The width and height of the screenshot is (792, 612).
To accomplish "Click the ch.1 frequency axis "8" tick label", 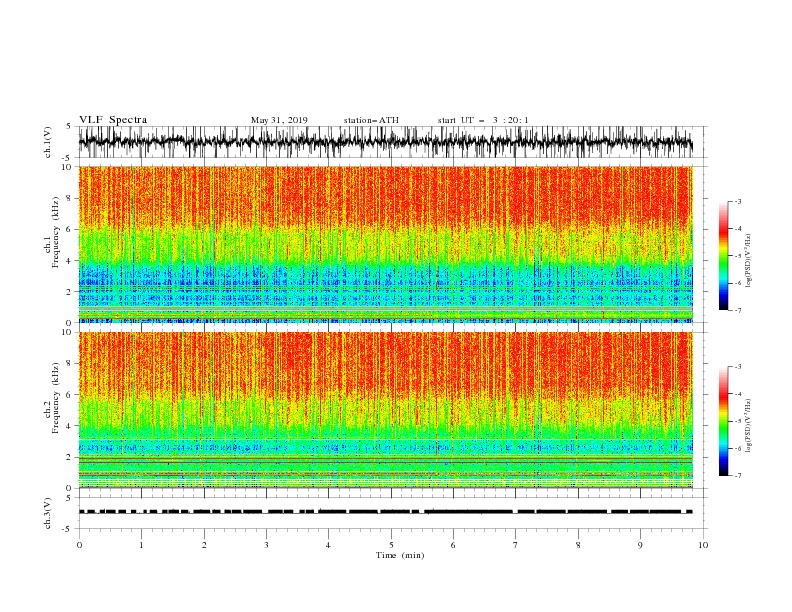I will (x=69, y=198).
